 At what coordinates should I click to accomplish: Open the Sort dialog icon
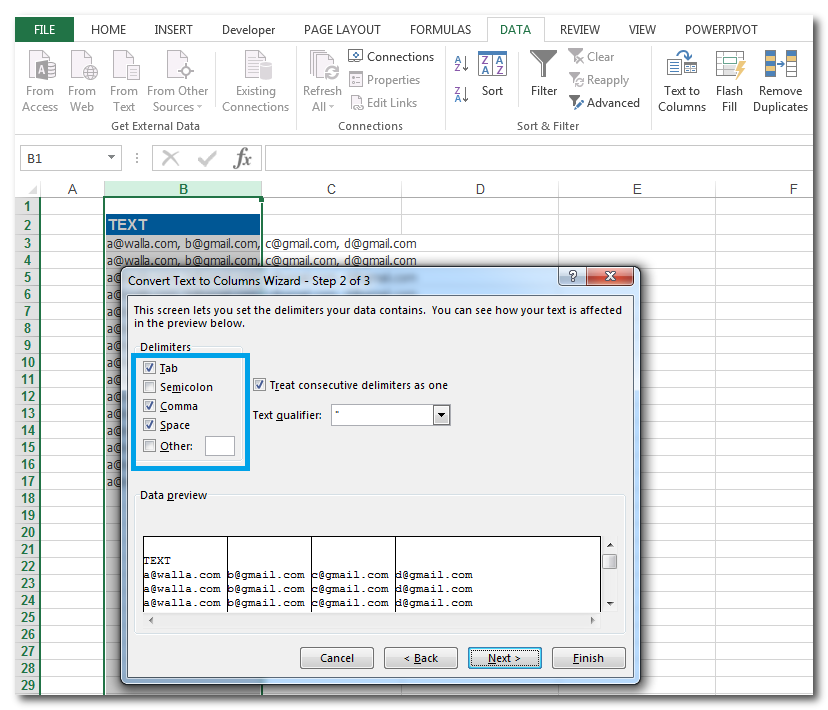[x=492, y=66]
